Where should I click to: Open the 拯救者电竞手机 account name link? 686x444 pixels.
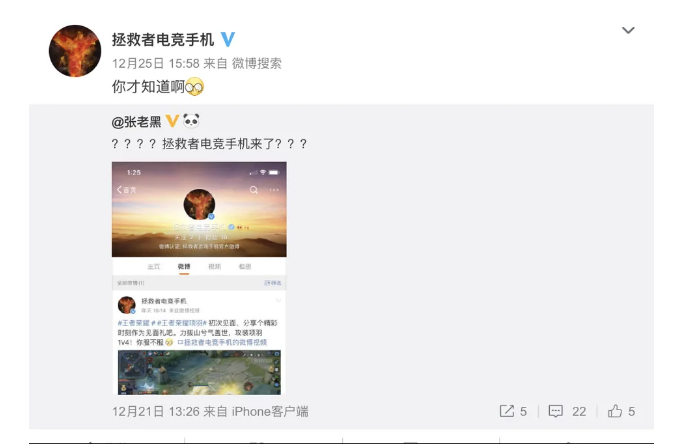(x=163, y=40)
